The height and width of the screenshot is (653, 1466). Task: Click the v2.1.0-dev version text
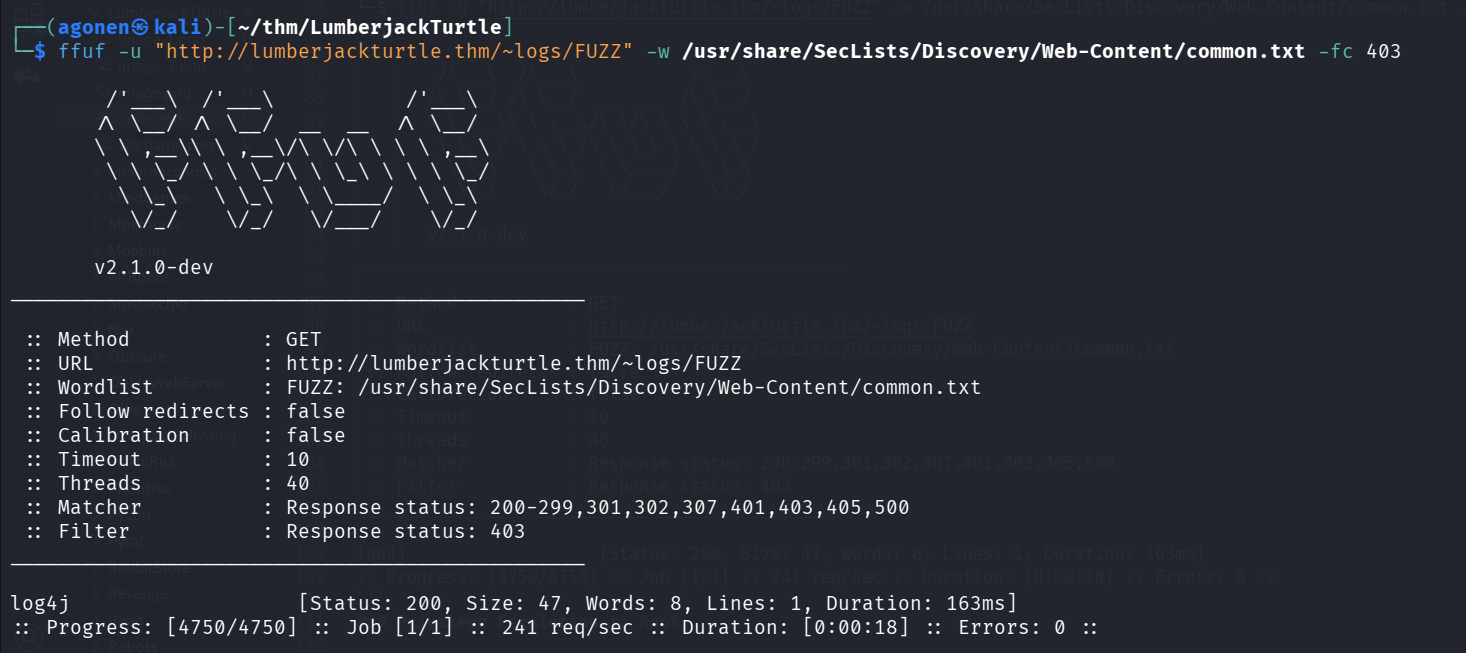tap(153, 267)
